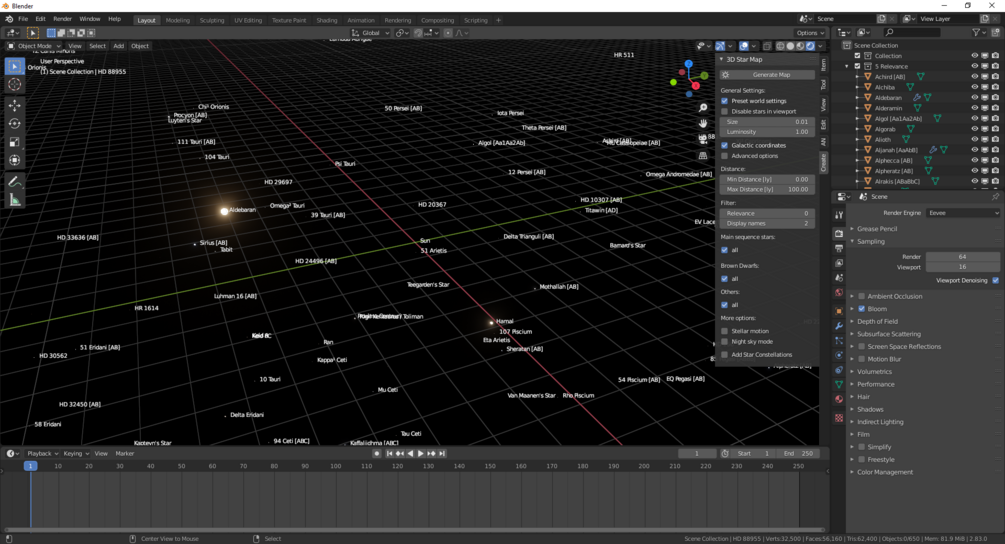Expand the Depth of Field panel

(877, 322)
